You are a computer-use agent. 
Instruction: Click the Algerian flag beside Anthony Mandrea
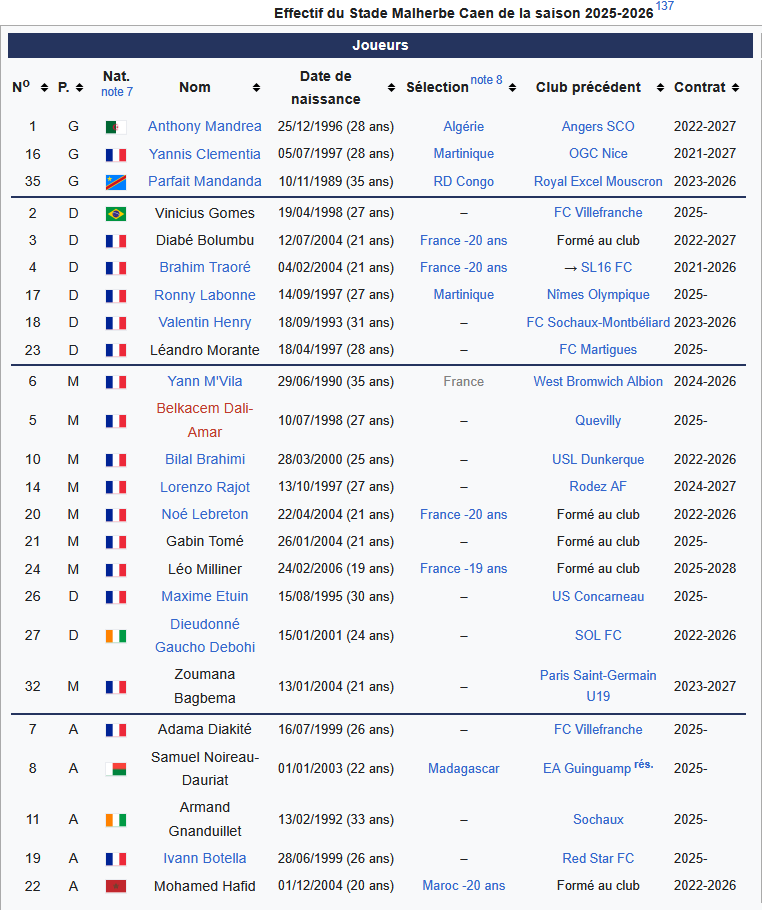point(116,127)
